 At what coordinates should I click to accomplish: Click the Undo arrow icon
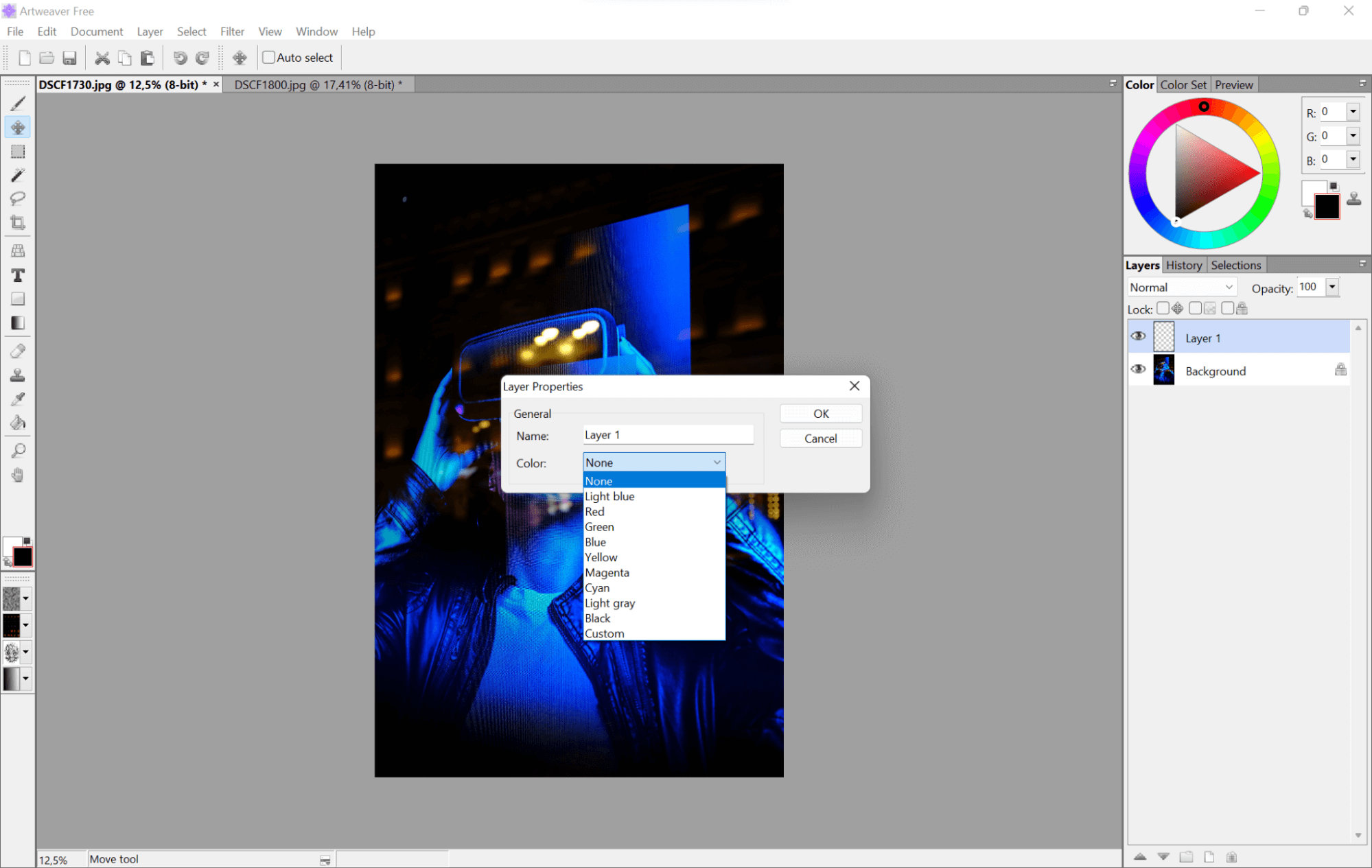[180, 58]
